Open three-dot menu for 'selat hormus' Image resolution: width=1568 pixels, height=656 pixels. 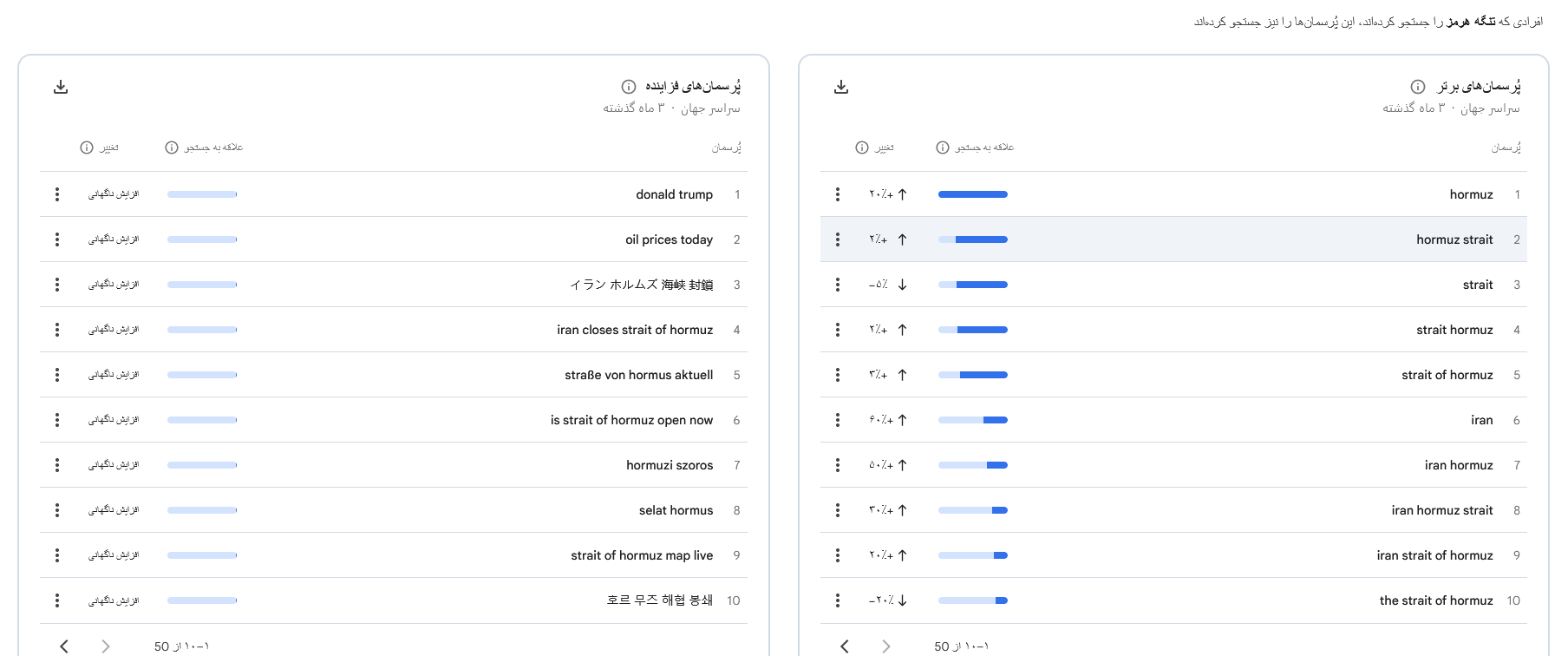(x=57, y=510)
